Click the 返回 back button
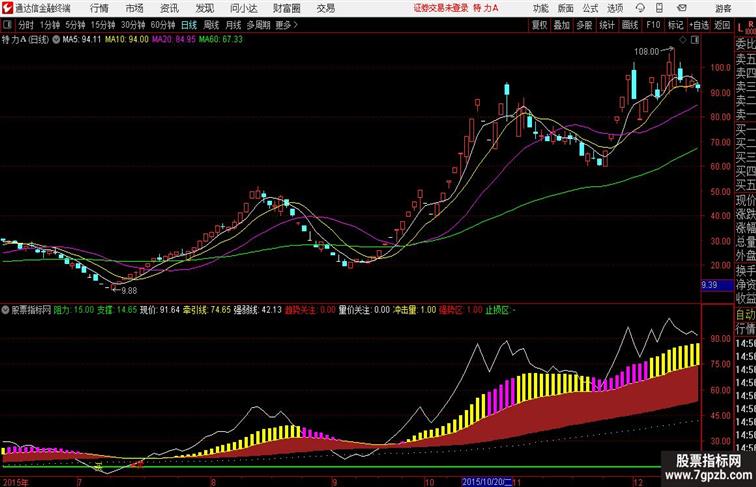756x487 pixels. pyautogui.click(x=722, y=25)
